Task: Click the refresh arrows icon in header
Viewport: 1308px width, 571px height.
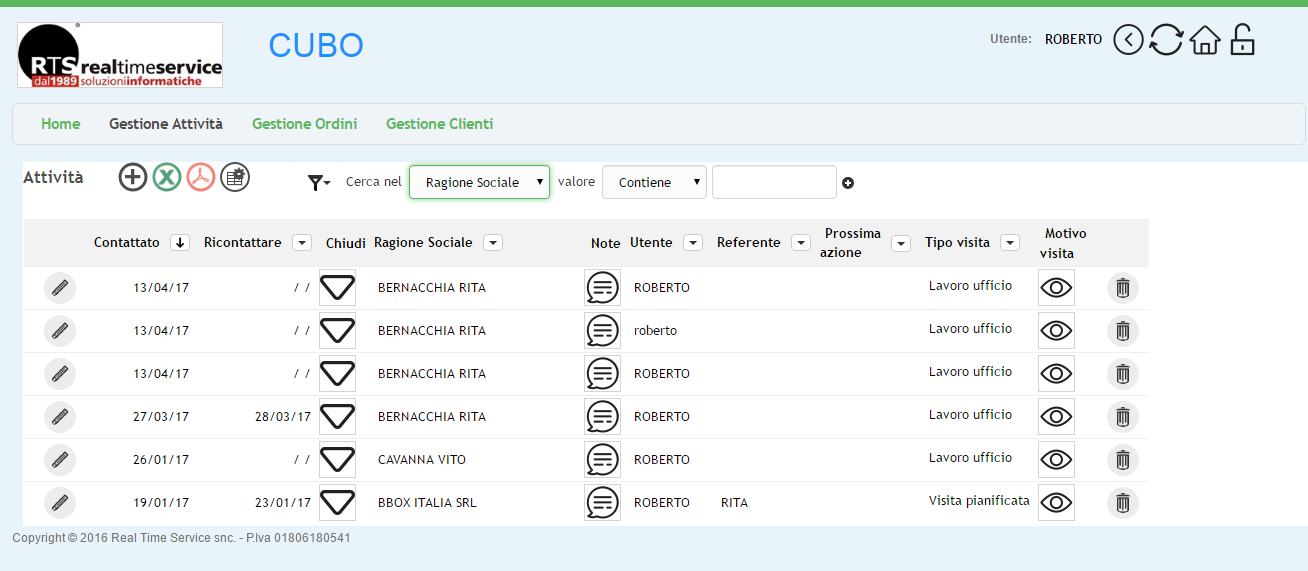Action: (1166, 40)
